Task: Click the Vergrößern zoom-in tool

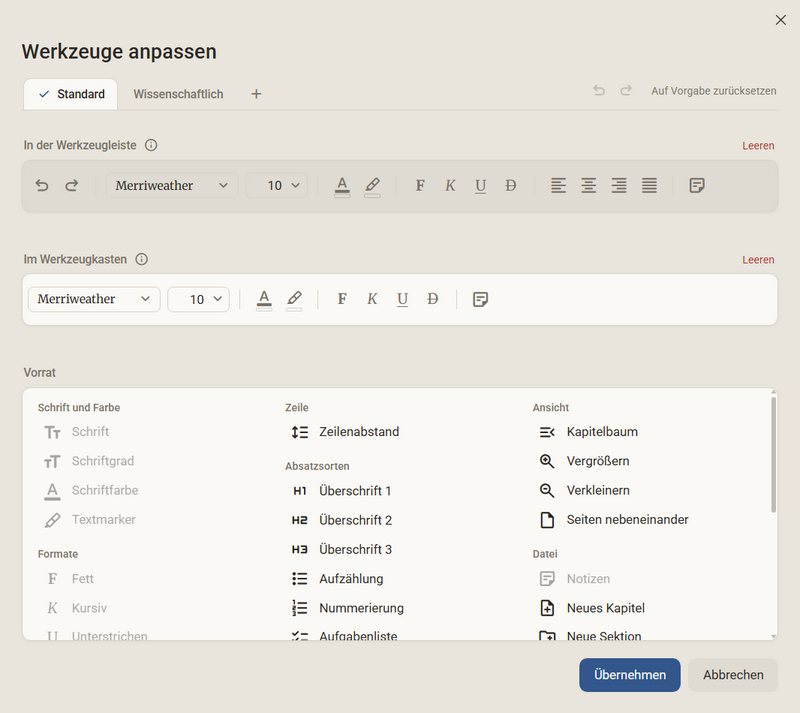Action: pos(584,461)
